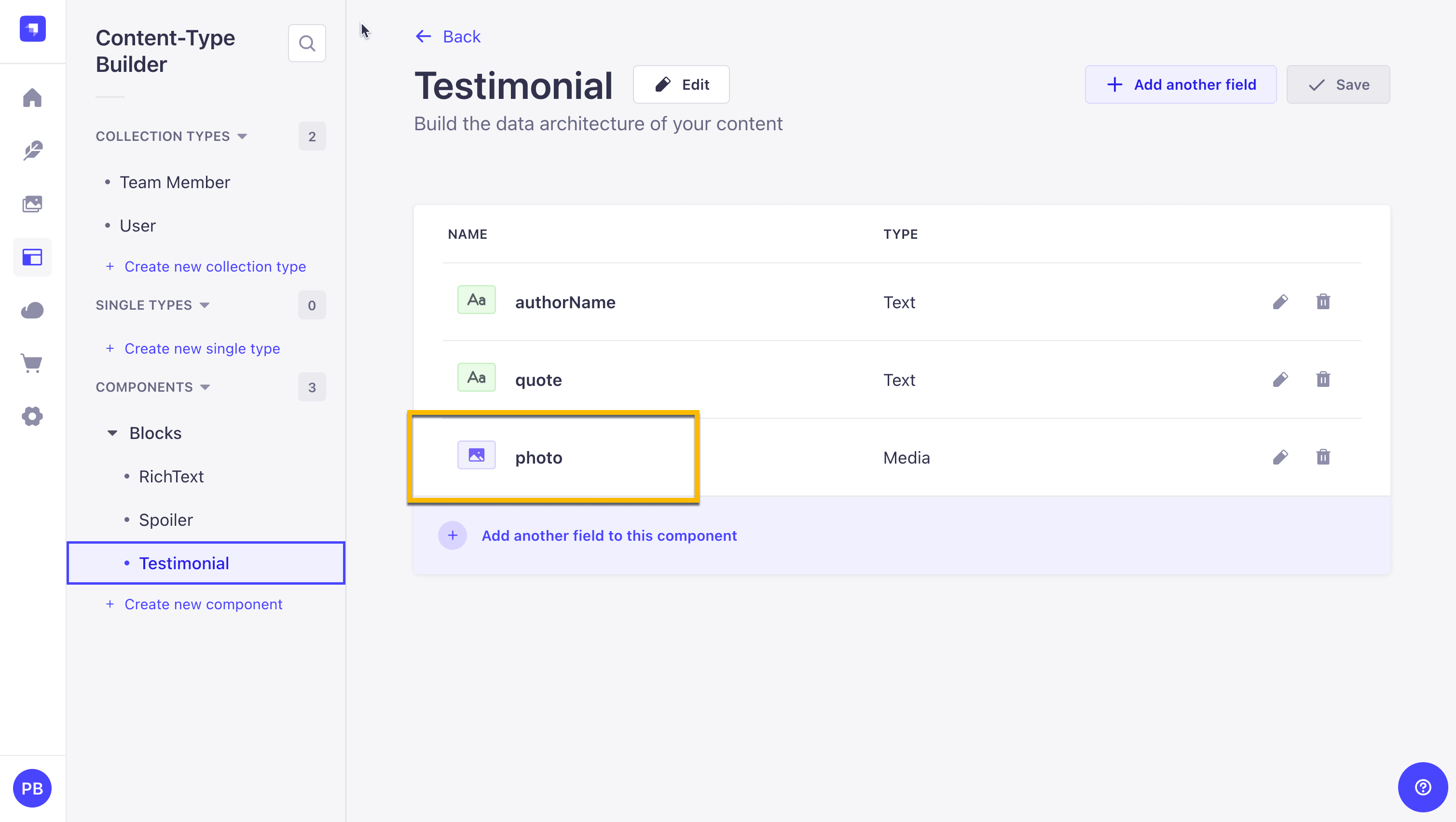Delete the photo field with trash icon
The width and height of the screenshot is (1456, 822).
tap(1323, 457)
